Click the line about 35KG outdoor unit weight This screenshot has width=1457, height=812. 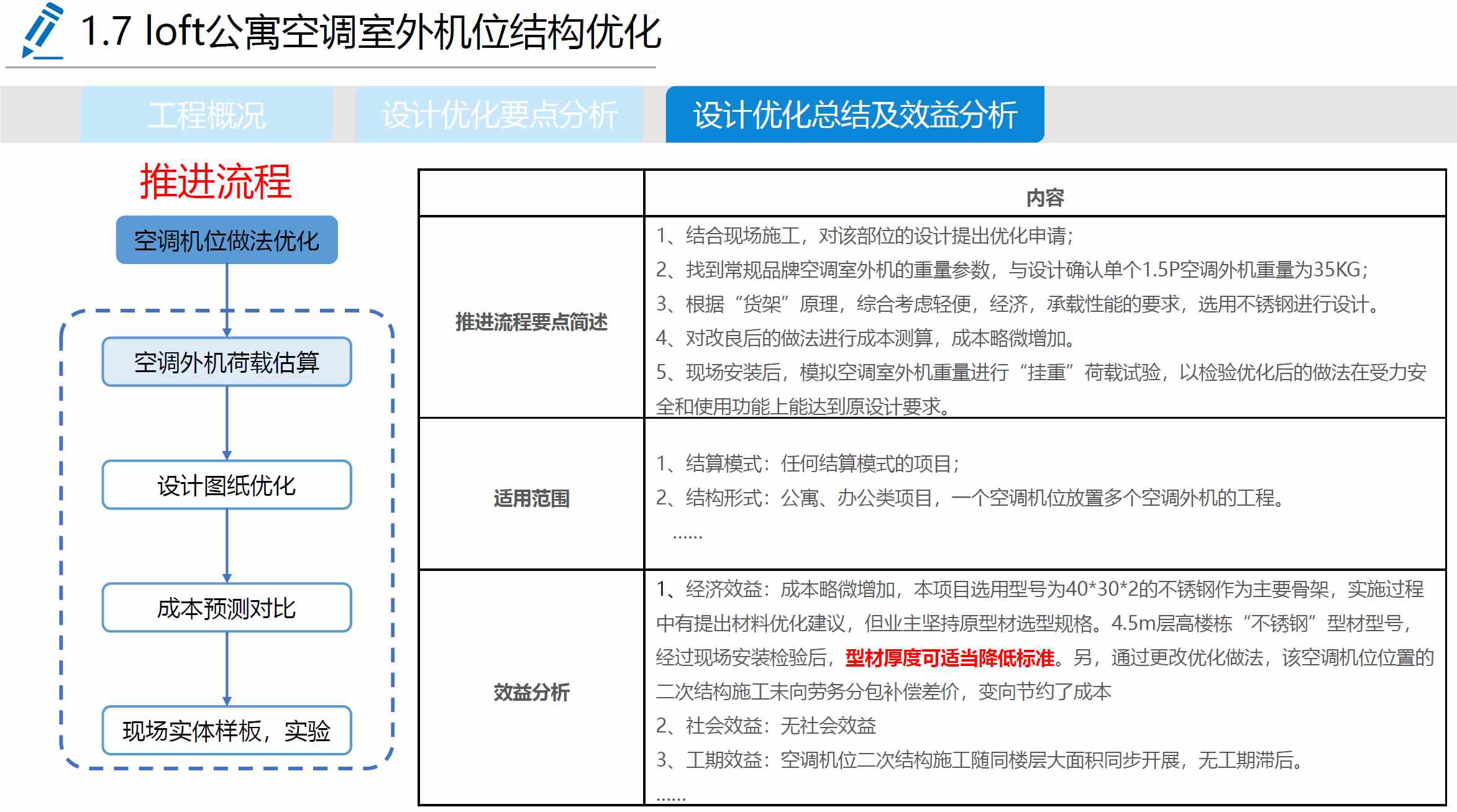[x=1012, y=270]
